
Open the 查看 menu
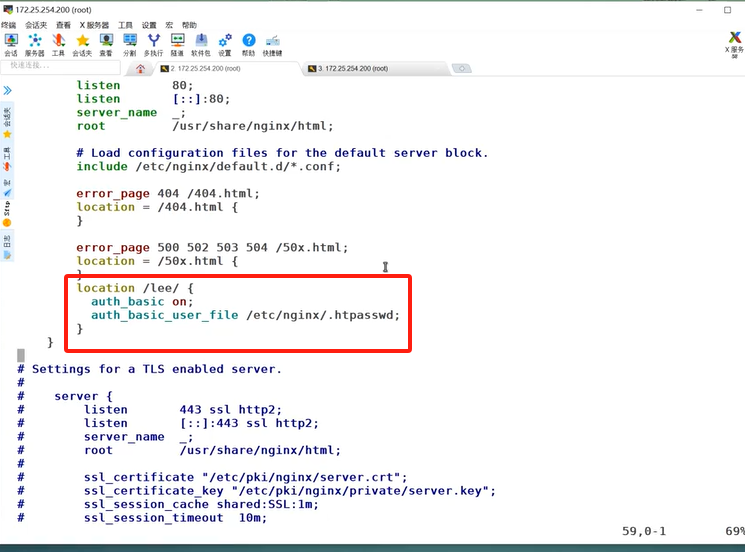(x=63, y=25)
